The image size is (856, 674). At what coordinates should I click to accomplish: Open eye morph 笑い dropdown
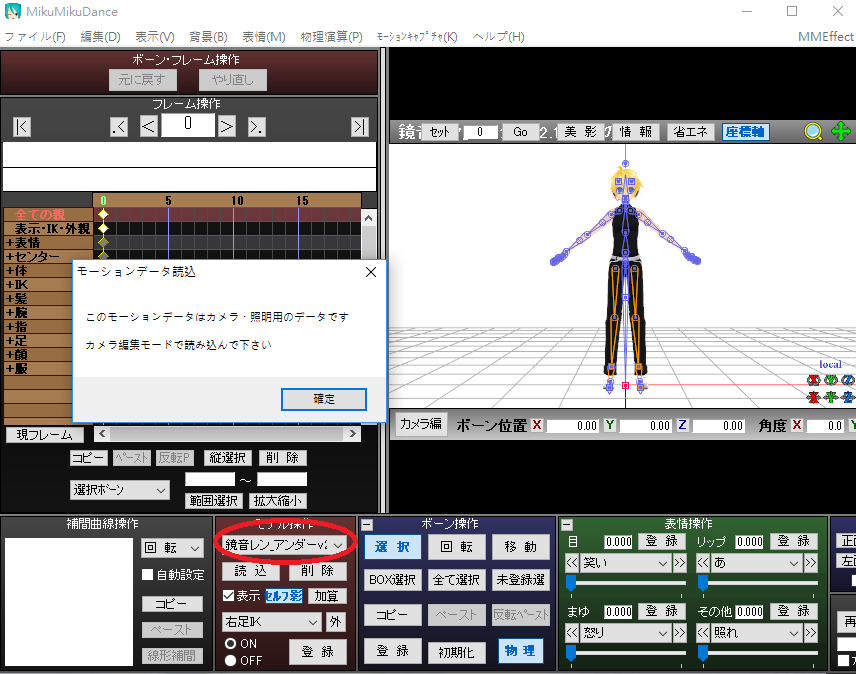625,563
